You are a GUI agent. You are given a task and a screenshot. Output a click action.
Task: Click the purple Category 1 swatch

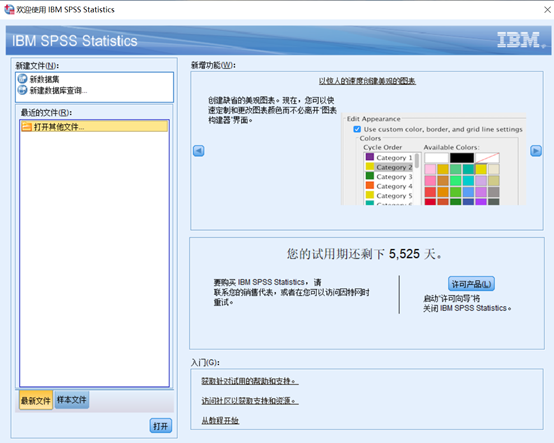tap(370, 157)
